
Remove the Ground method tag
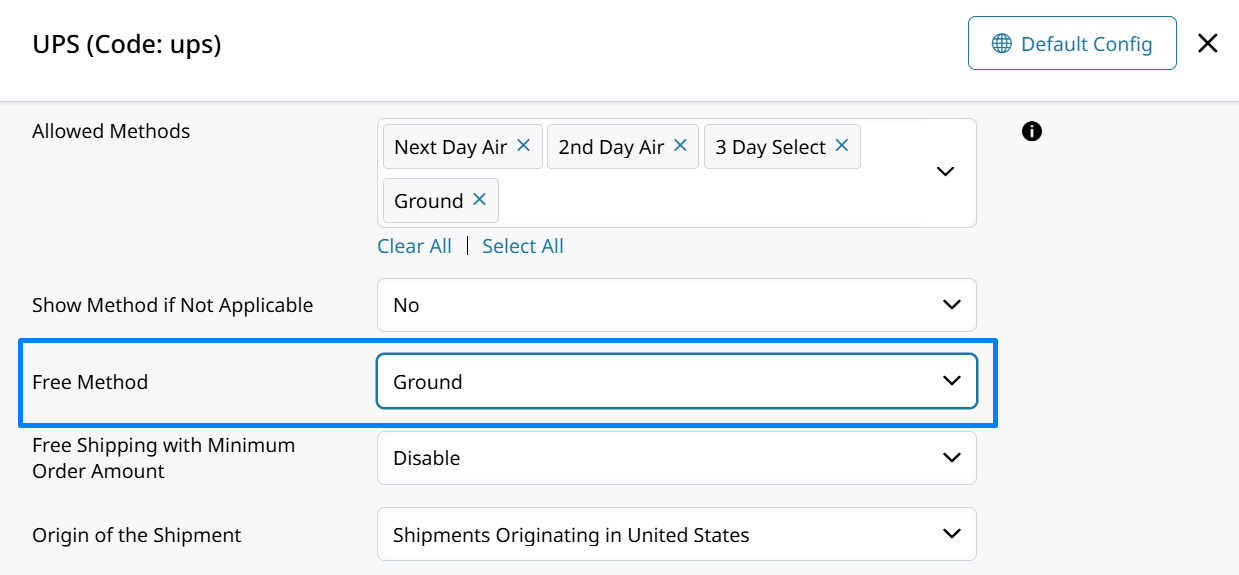click(x=479, y=200)
